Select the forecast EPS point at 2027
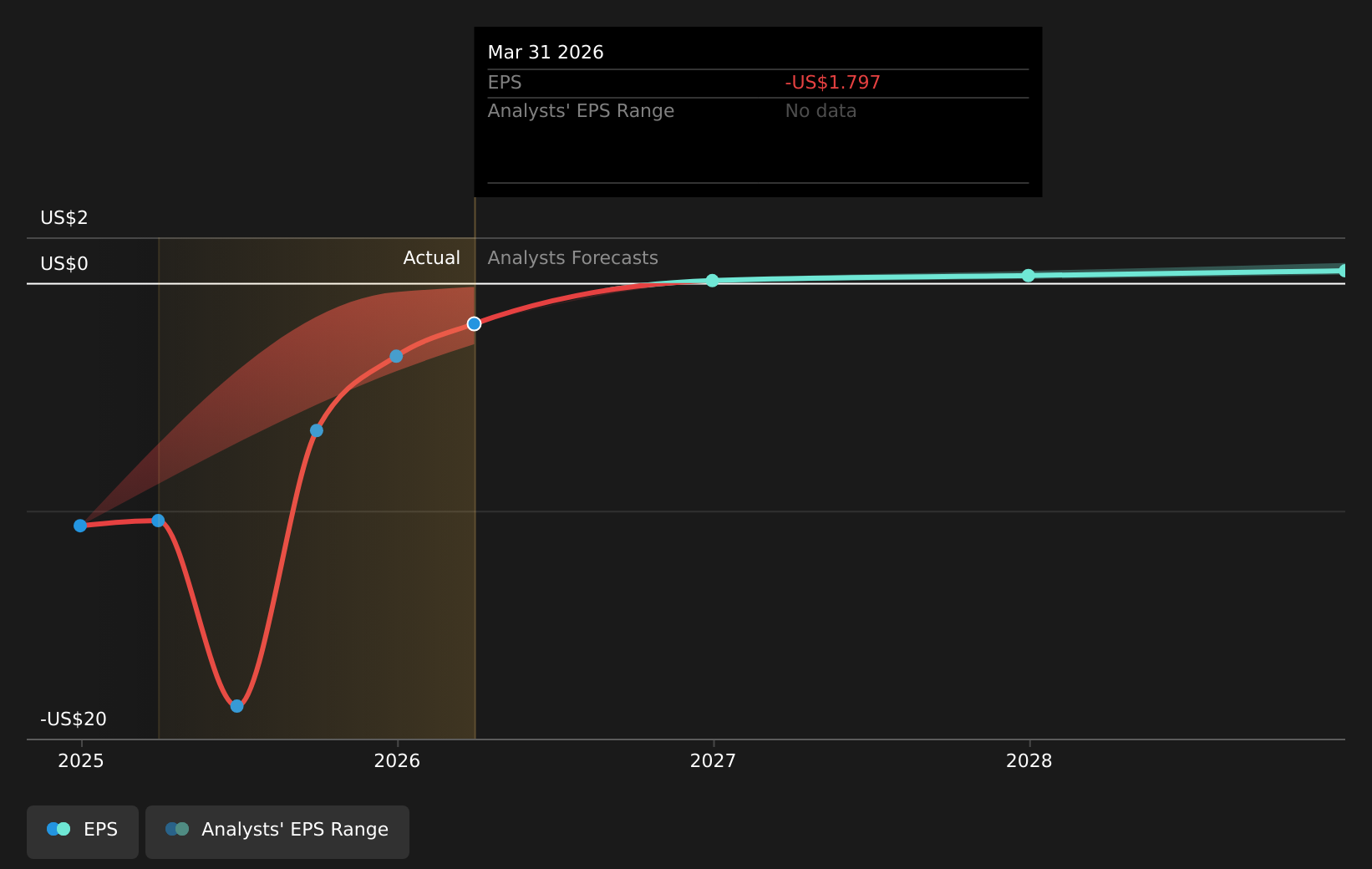 [712, 281]
